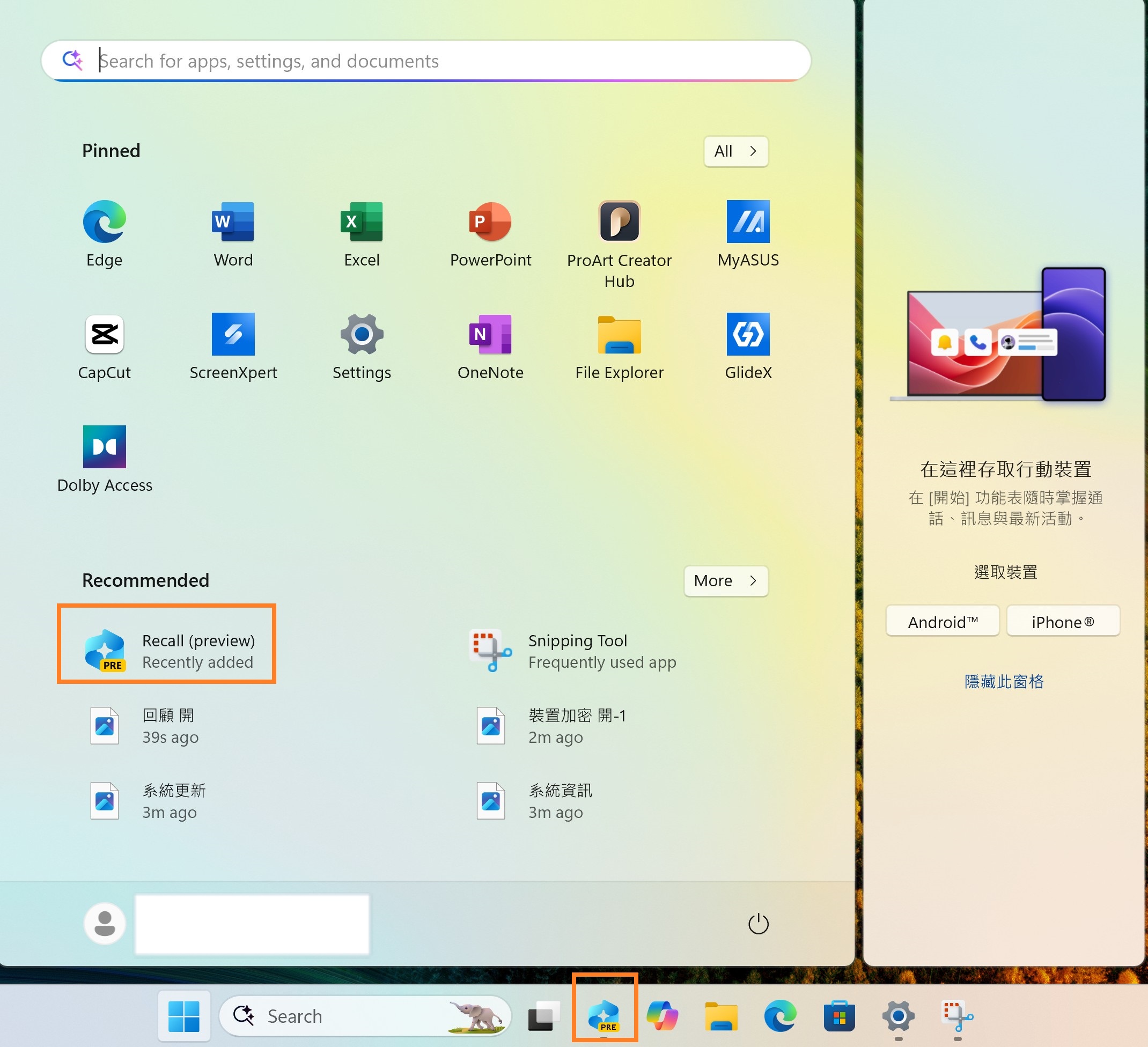Launch the GlideX app
The height and width of the screenshot is (1047, 1148).
click(748, 346)
